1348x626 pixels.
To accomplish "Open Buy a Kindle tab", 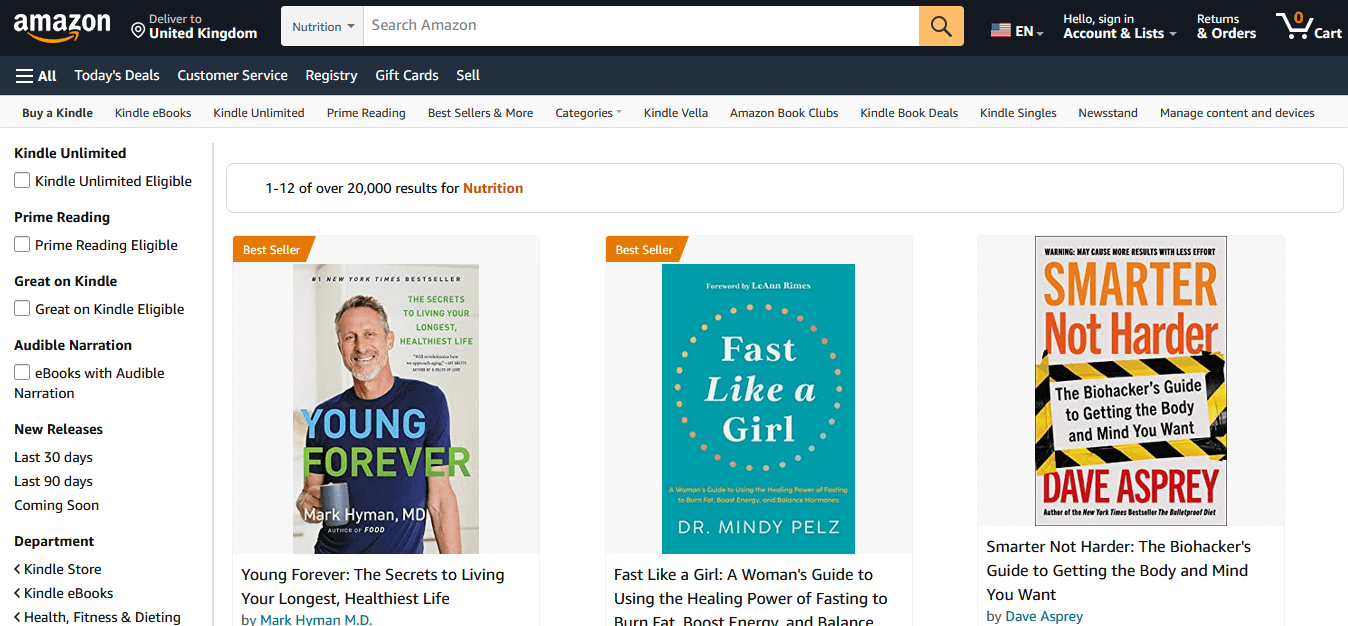I will pos(57,113).
